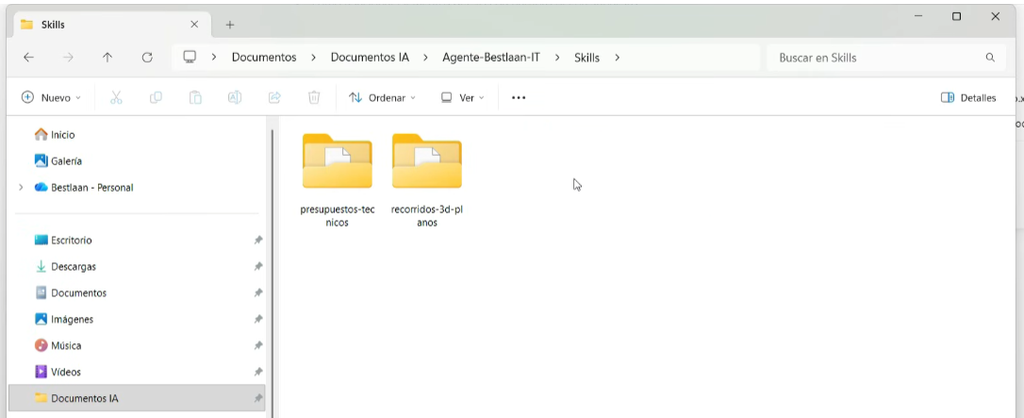Click the presupuestos-tecnicos folder name

pos(337,216)
